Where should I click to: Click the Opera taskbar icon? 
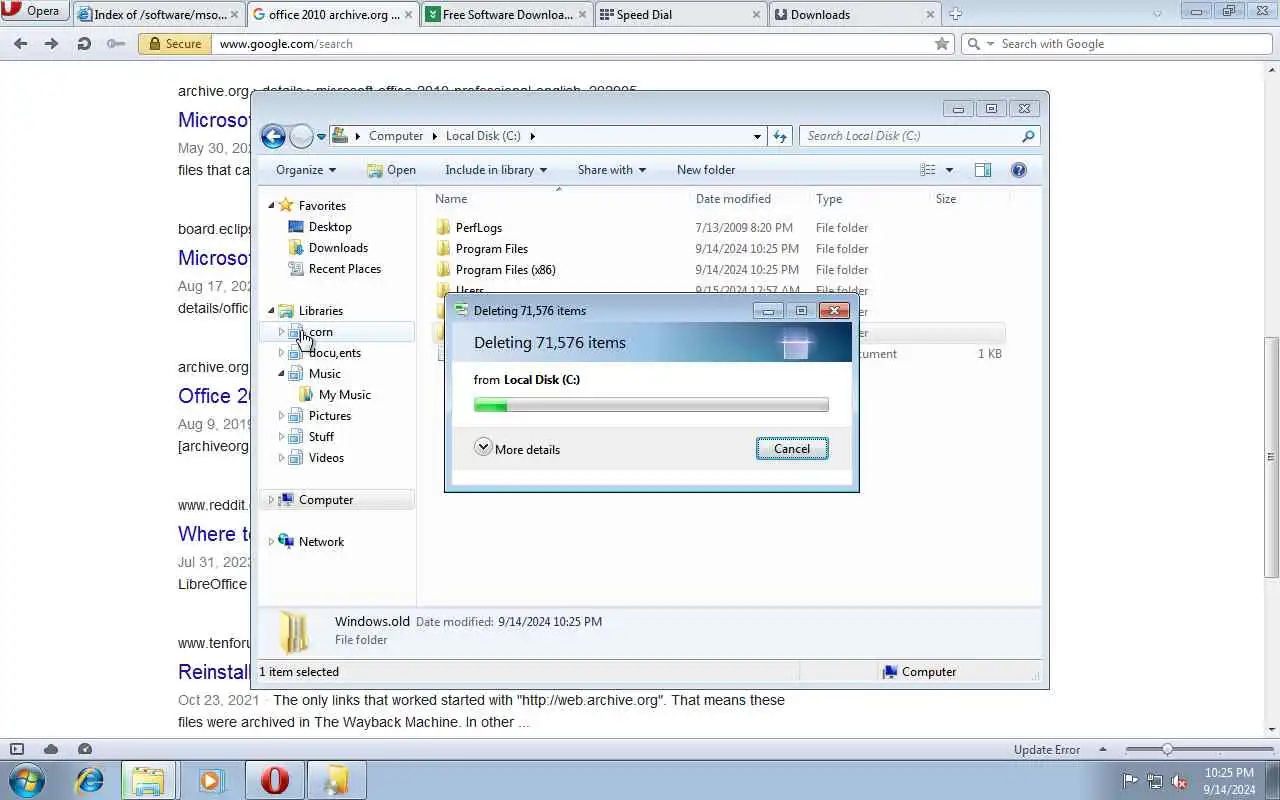(274, 780)
